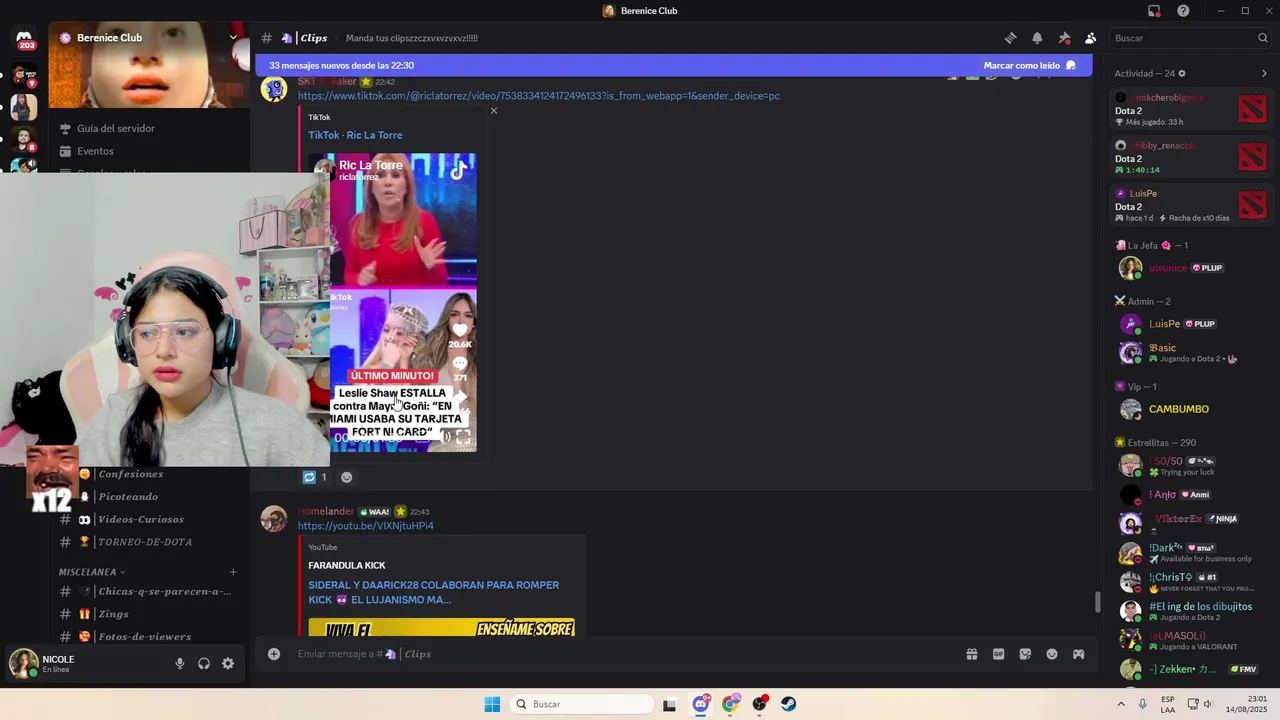
Task: Open activity settings gear next to Actividad
Action: pyautogui.click(x=1182, y=73)
